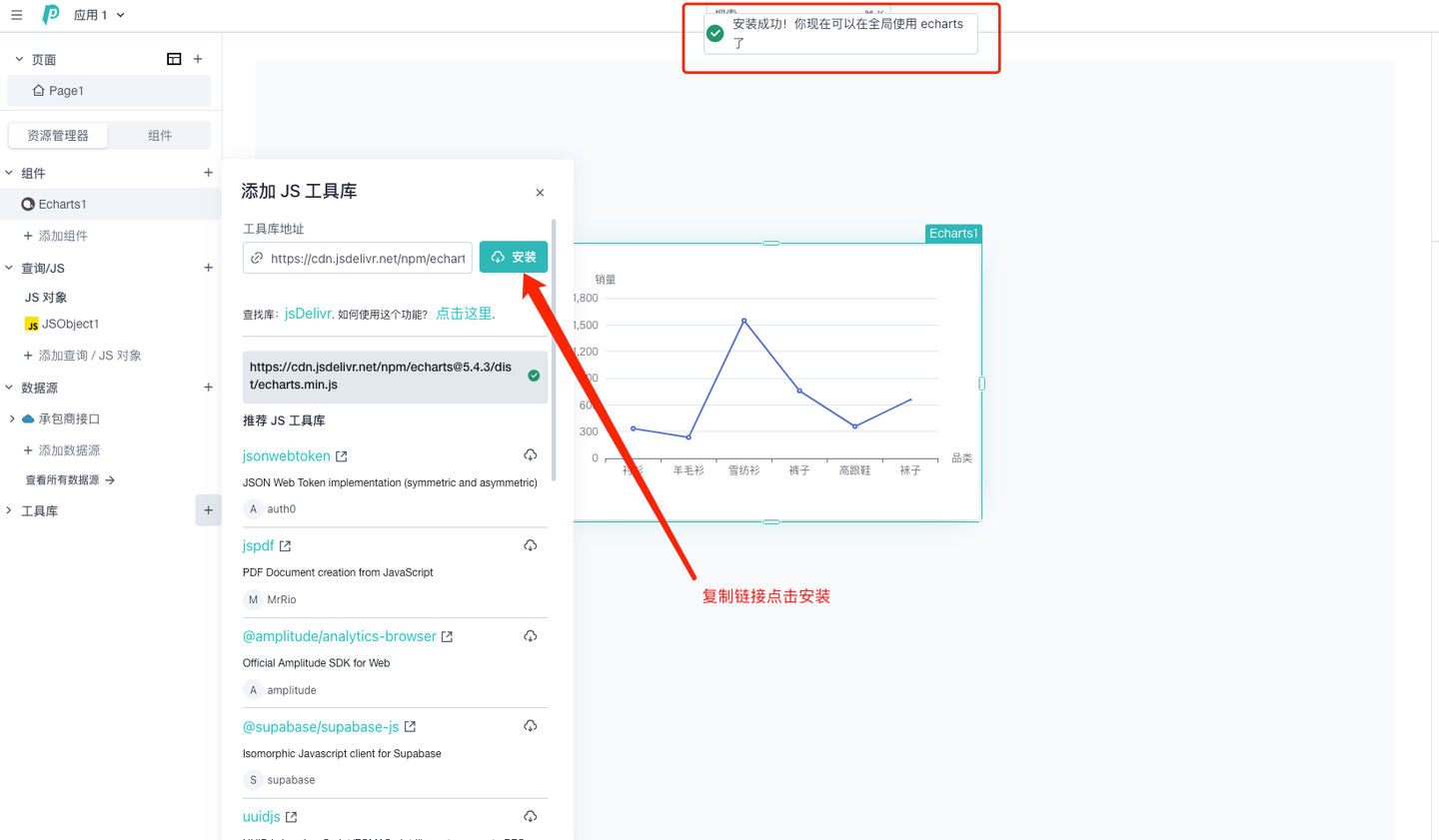The height and width of the screenshot is (840, 1439).
Task: Open the @supabase/supabase-js link
Action: click(321, 726)
